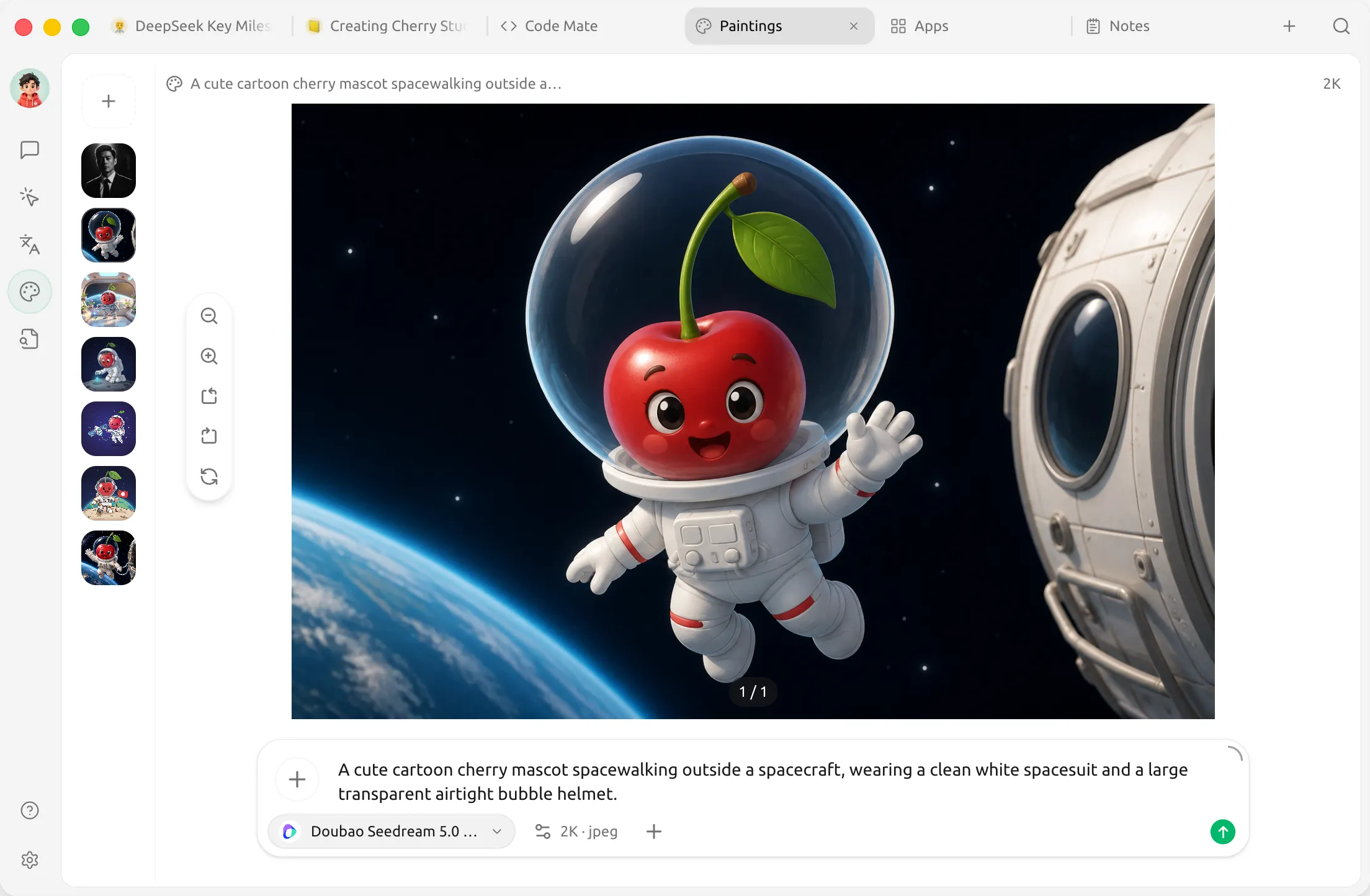Screen dimensions: 1370x896
Task: Select the black-and-white man portrait thumbnail
Action: (109, 171)
